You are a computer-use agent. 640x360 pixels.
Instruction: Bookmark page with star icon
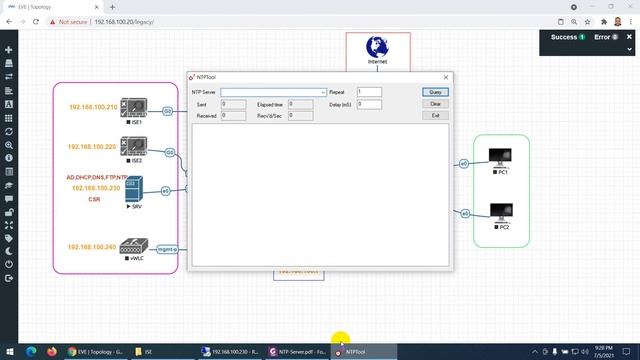click(587, 22)
